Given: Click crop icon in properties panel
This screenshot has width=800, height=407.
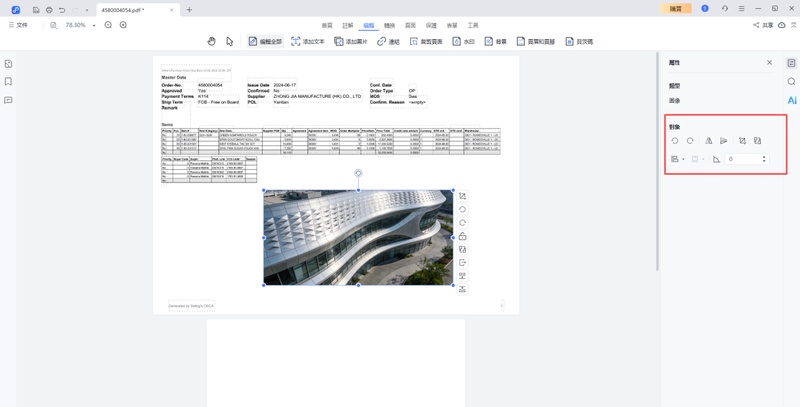Looking at the screenshot, I should (x=742, y=141).
